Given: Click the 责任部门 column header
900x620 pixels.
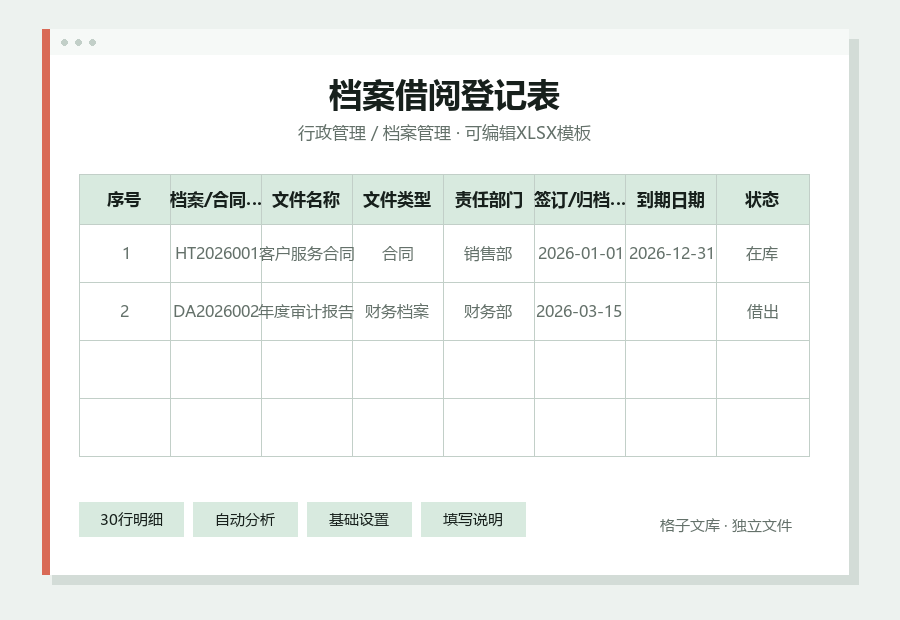Looking at the screenshot, I should click(x=488, y=200).
